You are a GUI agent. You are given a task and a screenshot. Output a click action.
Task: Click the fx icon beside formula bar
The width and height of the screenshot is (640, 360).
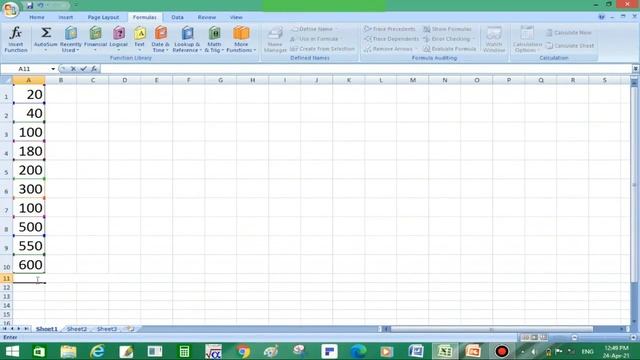[x=94, y=69]
